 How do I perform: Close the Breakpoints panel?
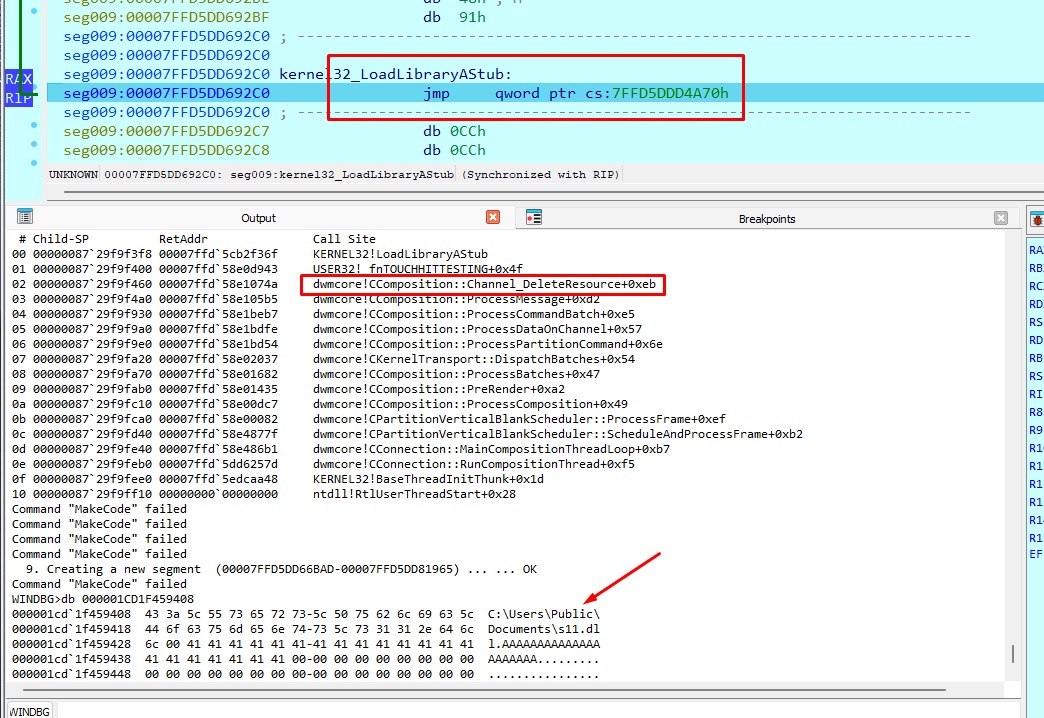tap(1001, 218)
